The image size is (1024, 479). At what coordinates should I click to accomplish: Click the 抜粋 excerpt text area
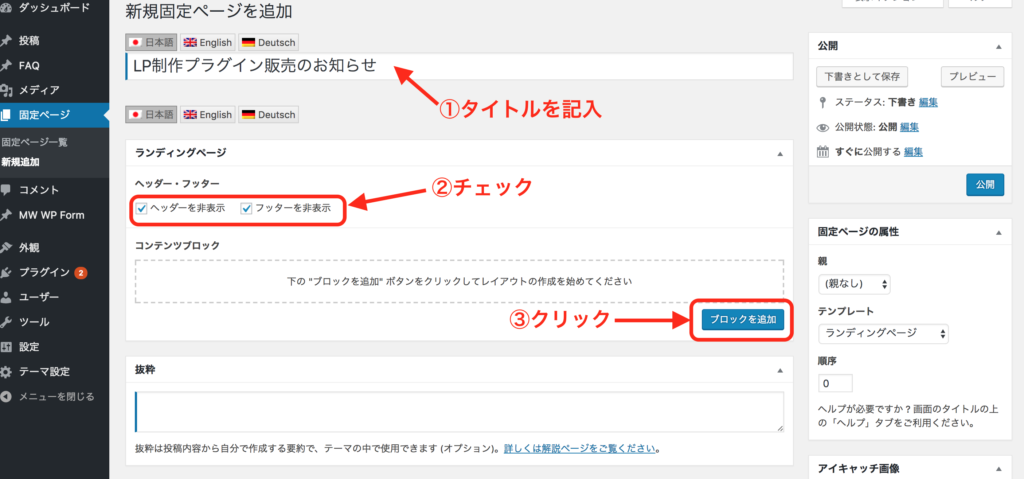[459, 411]
